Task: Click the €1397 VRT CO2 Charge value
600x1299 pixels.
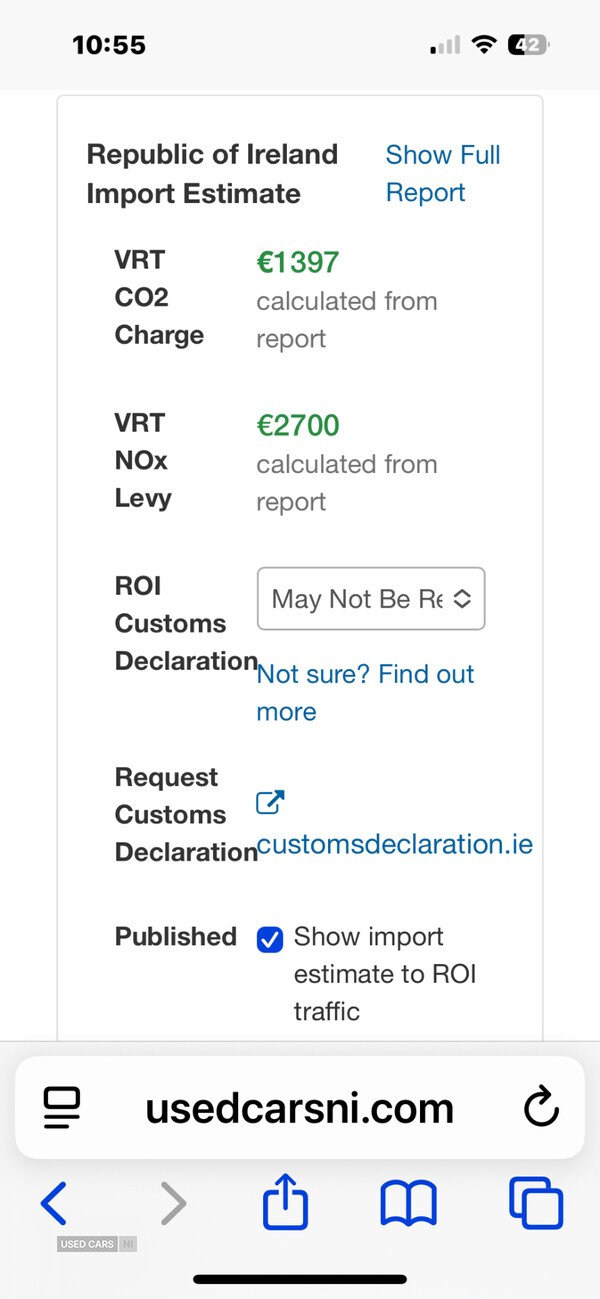Action: pos(298,262)
